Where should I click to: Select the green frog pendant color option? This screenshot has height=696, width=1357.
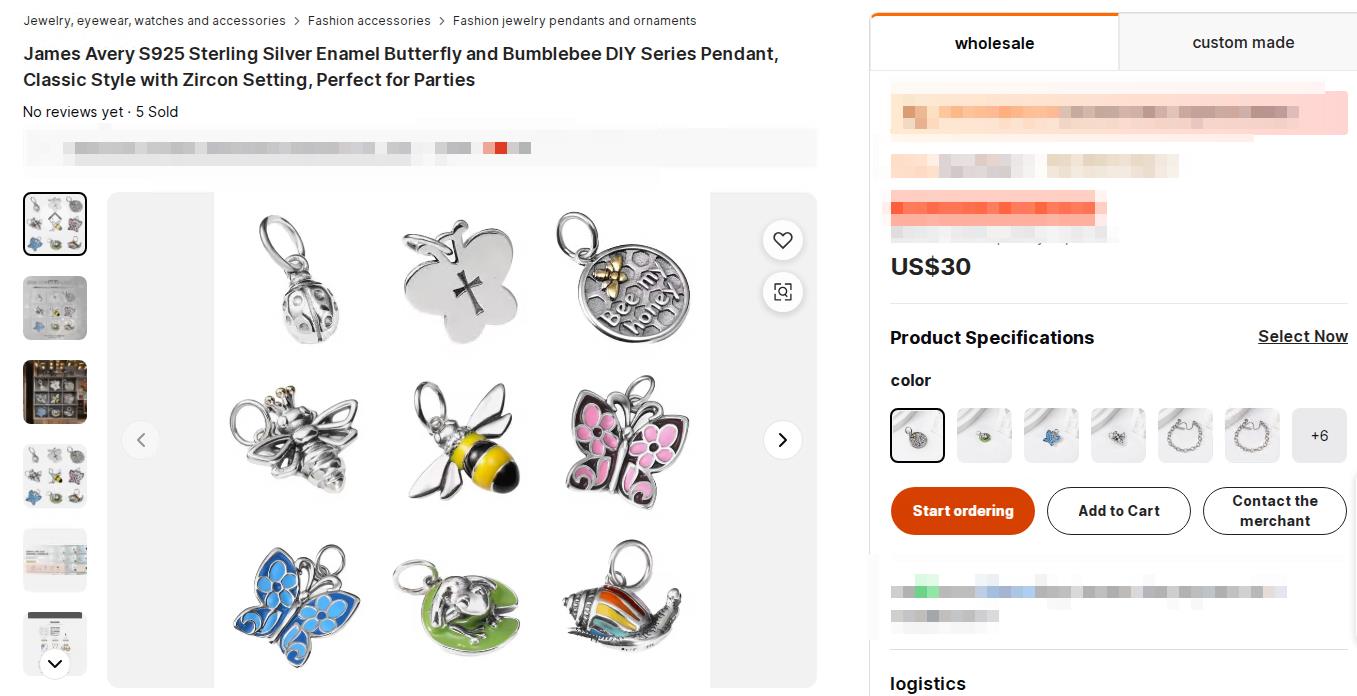pos(984,436)
